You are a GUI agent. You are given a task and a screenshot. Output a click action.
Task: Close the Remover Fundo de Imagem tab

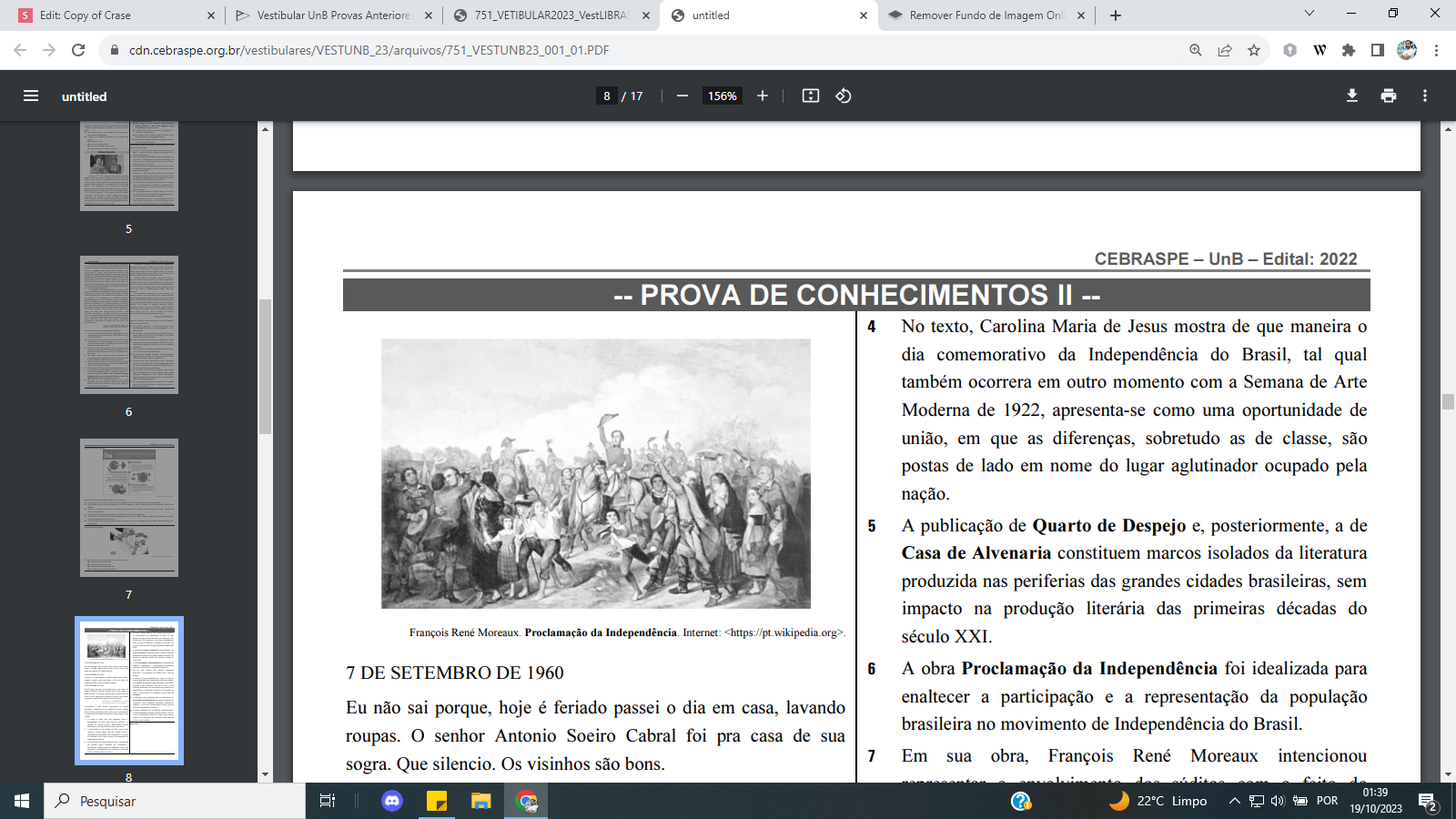[1081, 15]
